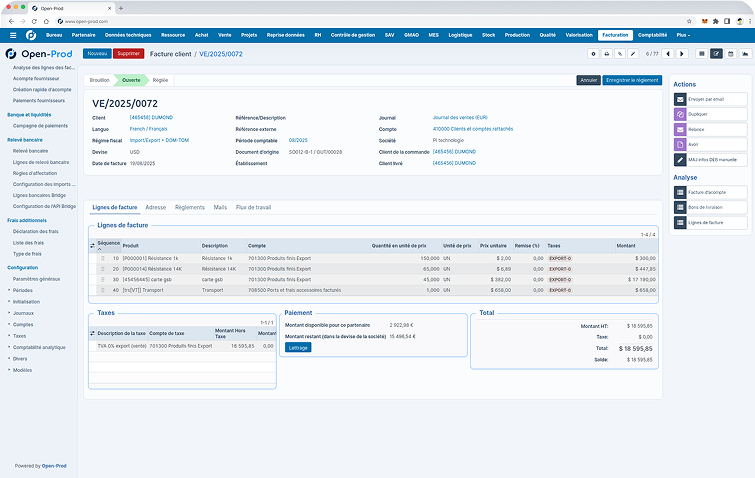Switch to graph view icon
Screen dimensions: 755x478
pyautogui.click(x=745, y=54)
